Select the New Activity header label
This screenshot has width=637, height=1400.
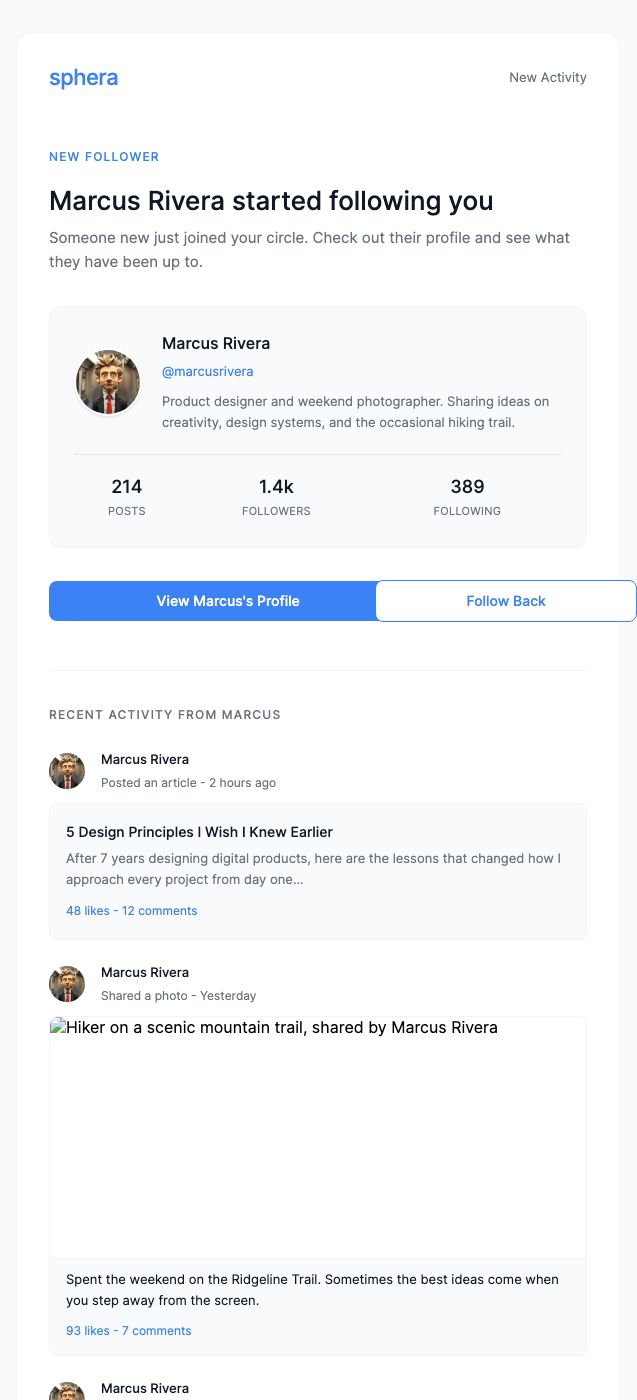click(x=547, y=78)
